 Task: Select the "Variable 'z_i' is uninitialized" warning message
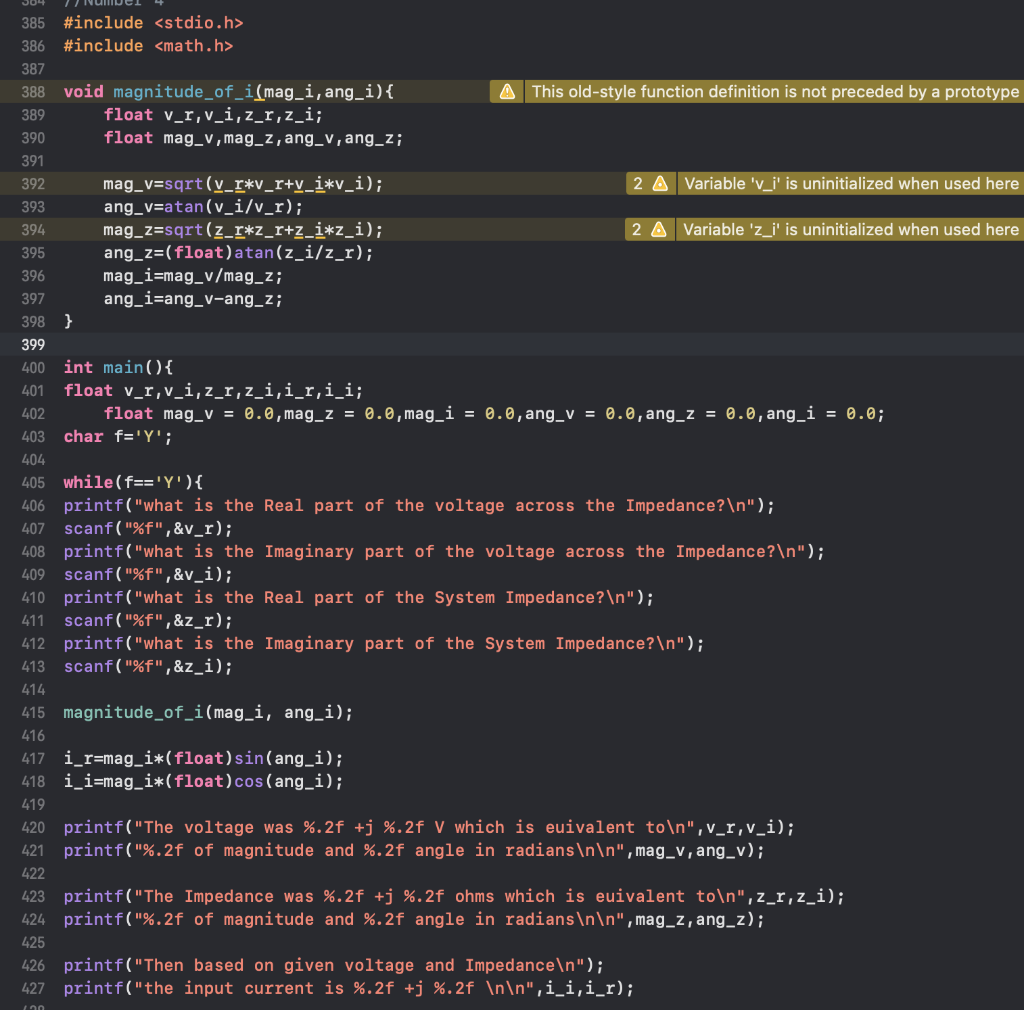click(850, 229)
